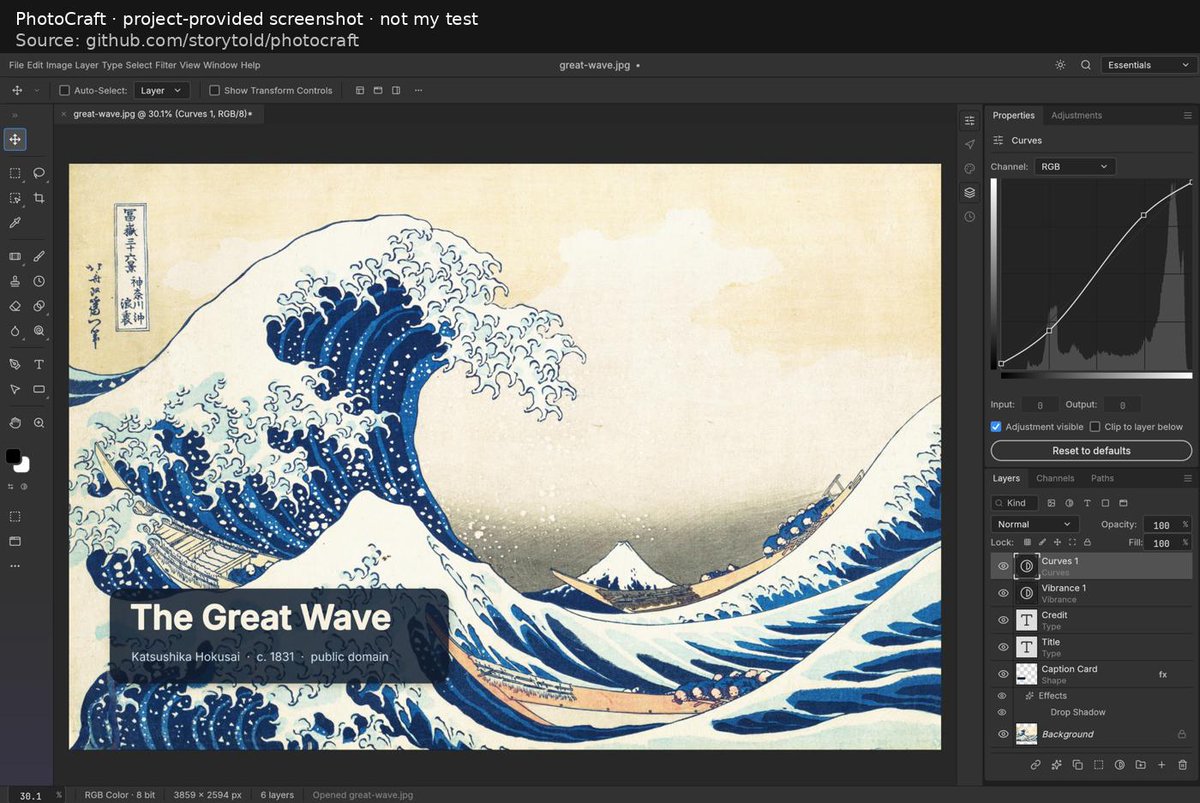This screenshot has width=1200, height=803.
Task: Select the Hand tool
Action: pos(15,423)
